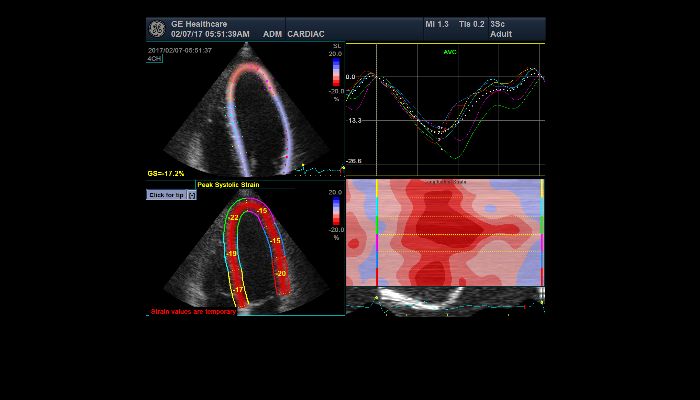Viewport: 700px width, 400px height.
Task: Select the -19 segment strain value
Action: 231,254
